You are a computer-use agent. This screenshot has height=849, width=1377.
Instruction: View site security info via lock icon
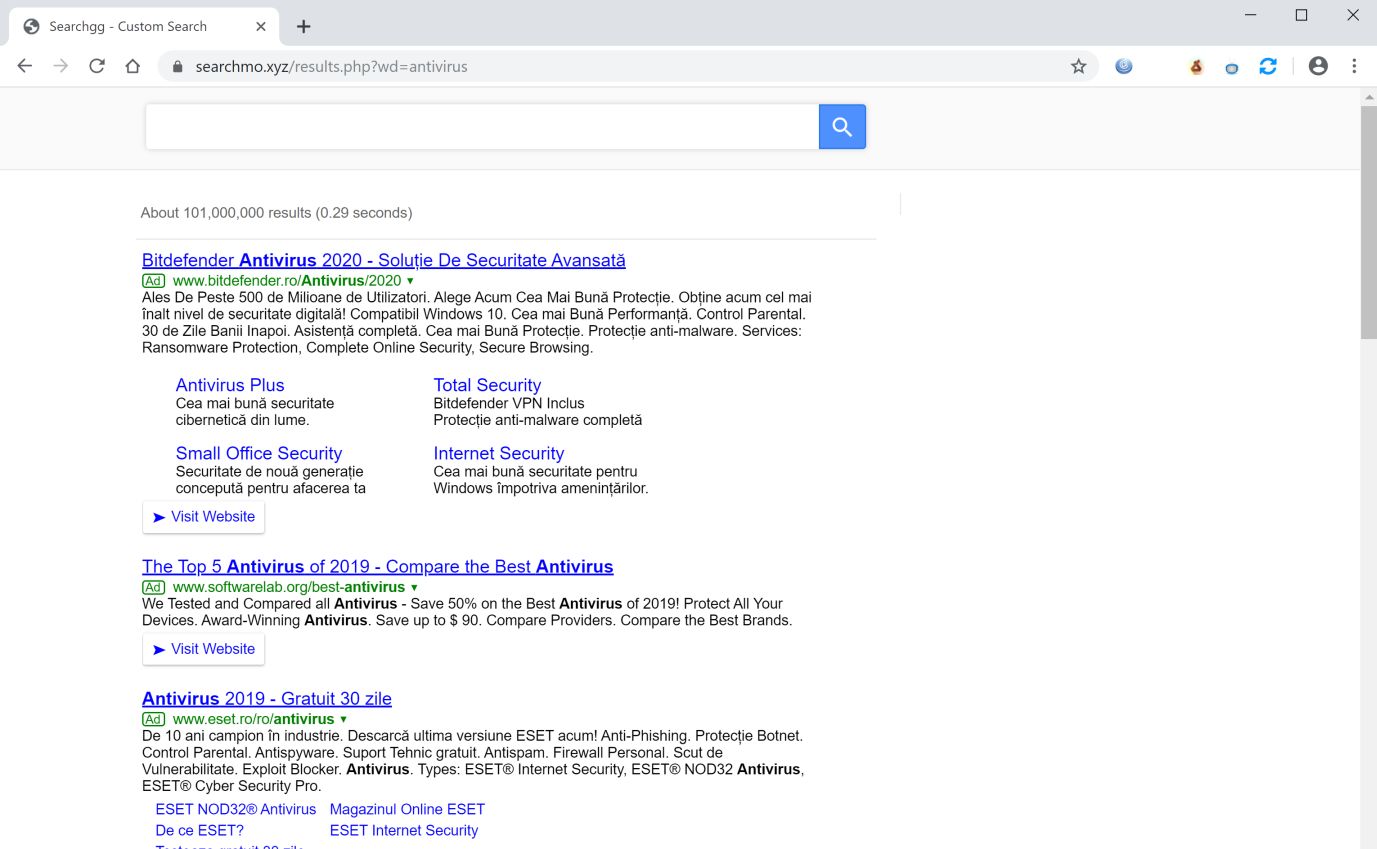tap(178, 67)
